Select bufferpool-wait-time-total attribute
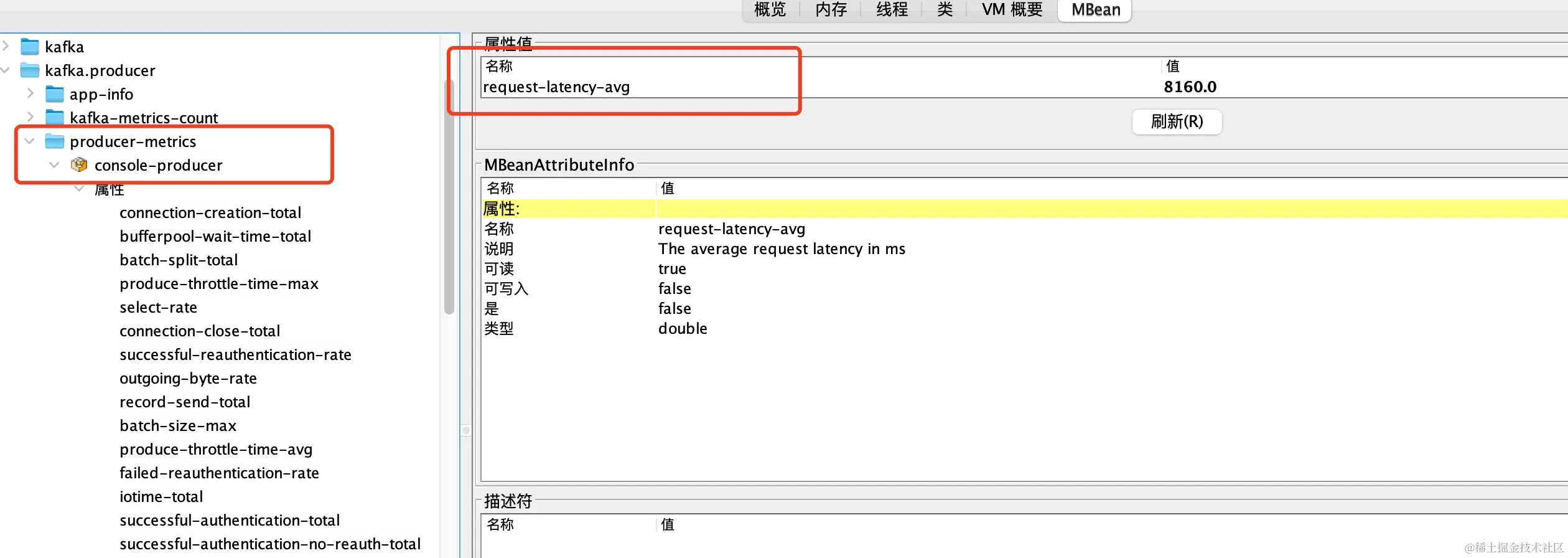Image resolution: width=1568 pixels, height=558 pixels. tap(215, 237)
